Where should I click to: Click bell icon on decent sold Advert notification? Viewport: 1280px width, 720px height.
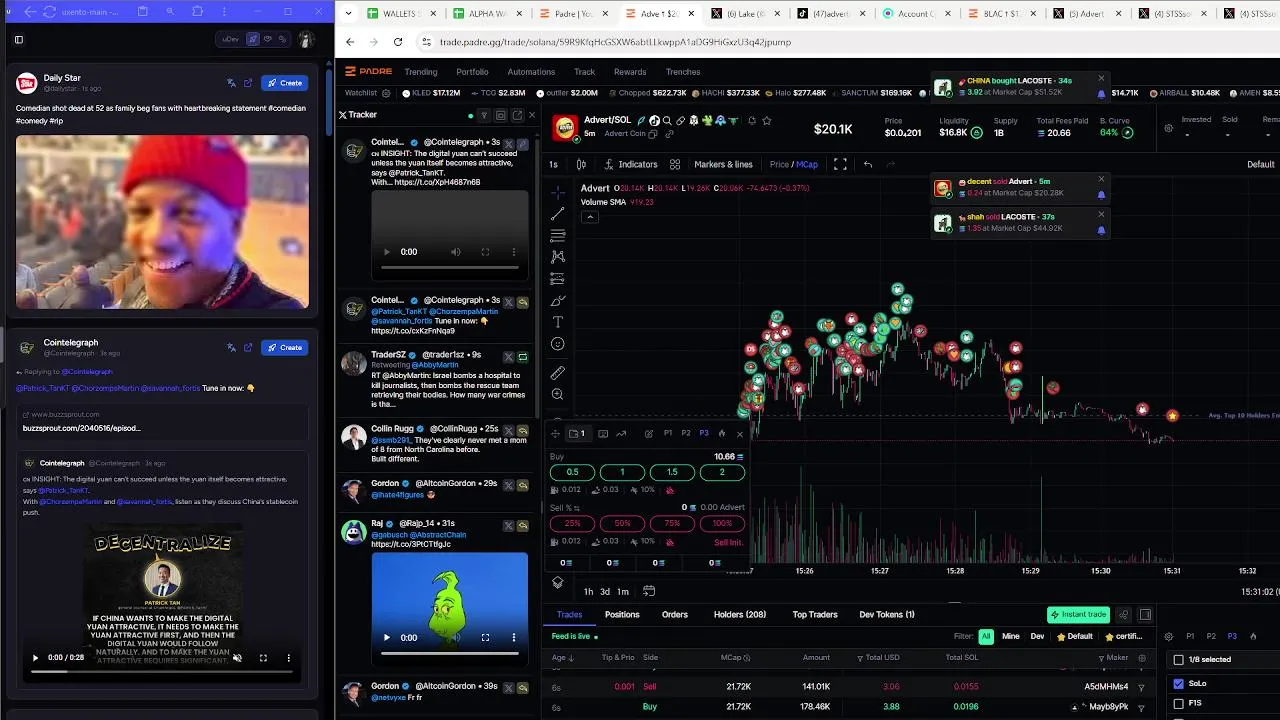1101,193
